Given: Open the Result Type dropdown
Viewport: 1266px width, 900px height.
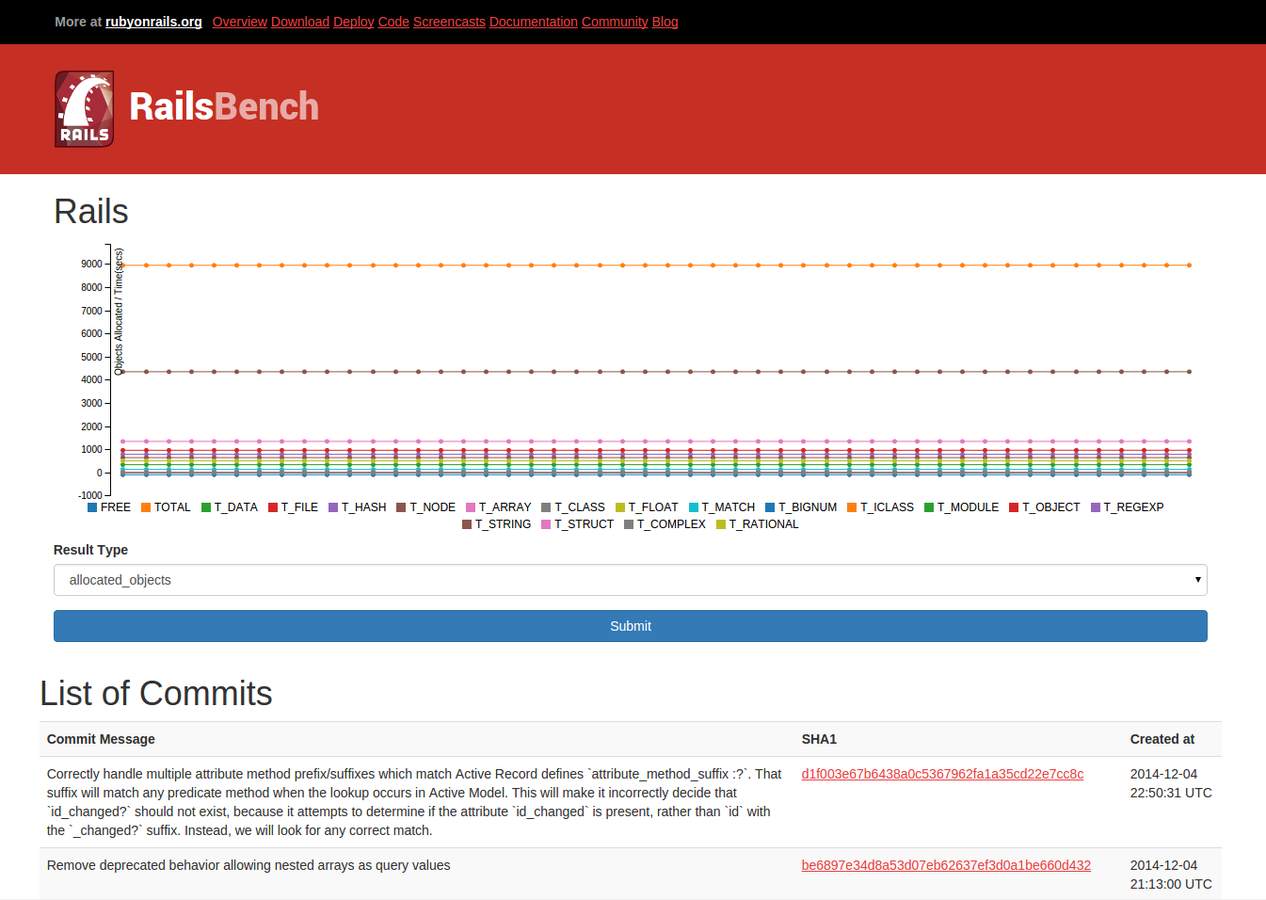Looking at the screenshot, I should click(630, 580).
